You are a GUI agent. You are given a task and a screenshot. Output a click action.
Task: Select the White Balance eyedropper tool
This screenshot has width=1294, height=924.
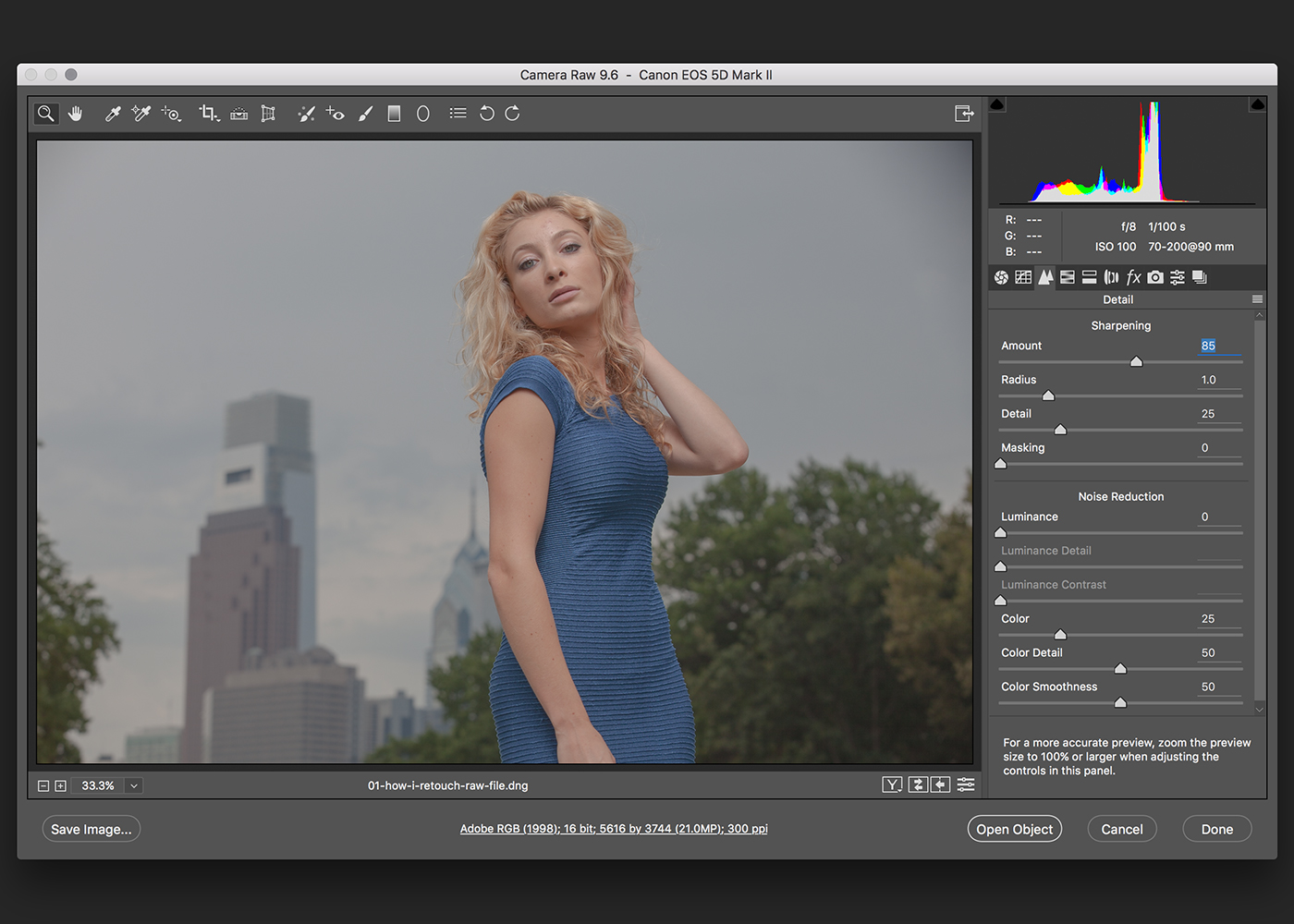[x=113, y=114]
